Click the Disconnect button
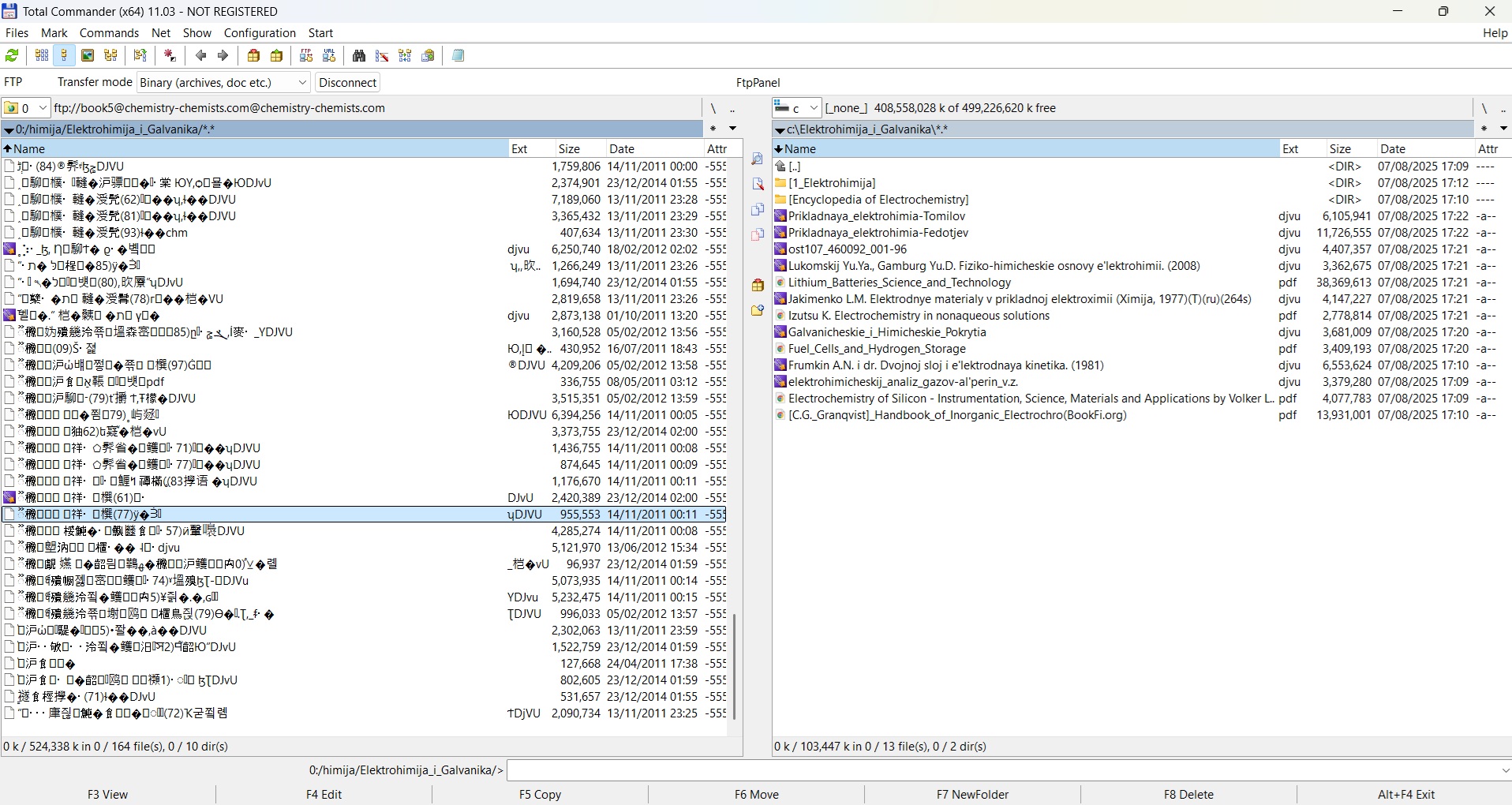Viewport: 1512px width, 805px height. coord(348,82)
